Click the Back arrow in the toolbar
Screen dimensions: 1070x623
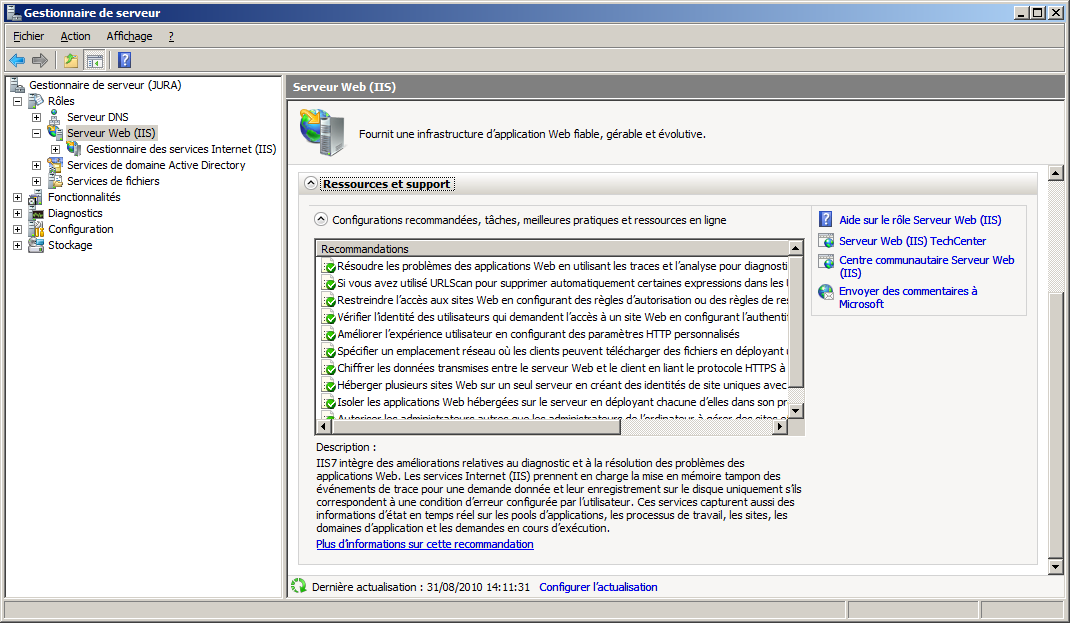pos(17,60)
